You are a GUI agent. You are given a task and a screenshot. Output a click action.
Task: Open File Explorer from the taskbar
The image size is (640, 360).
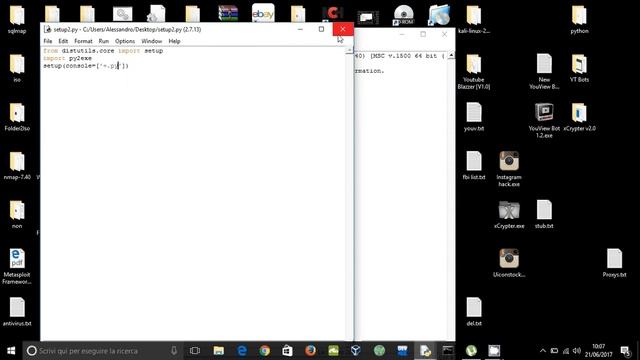[x=219, y=351]
